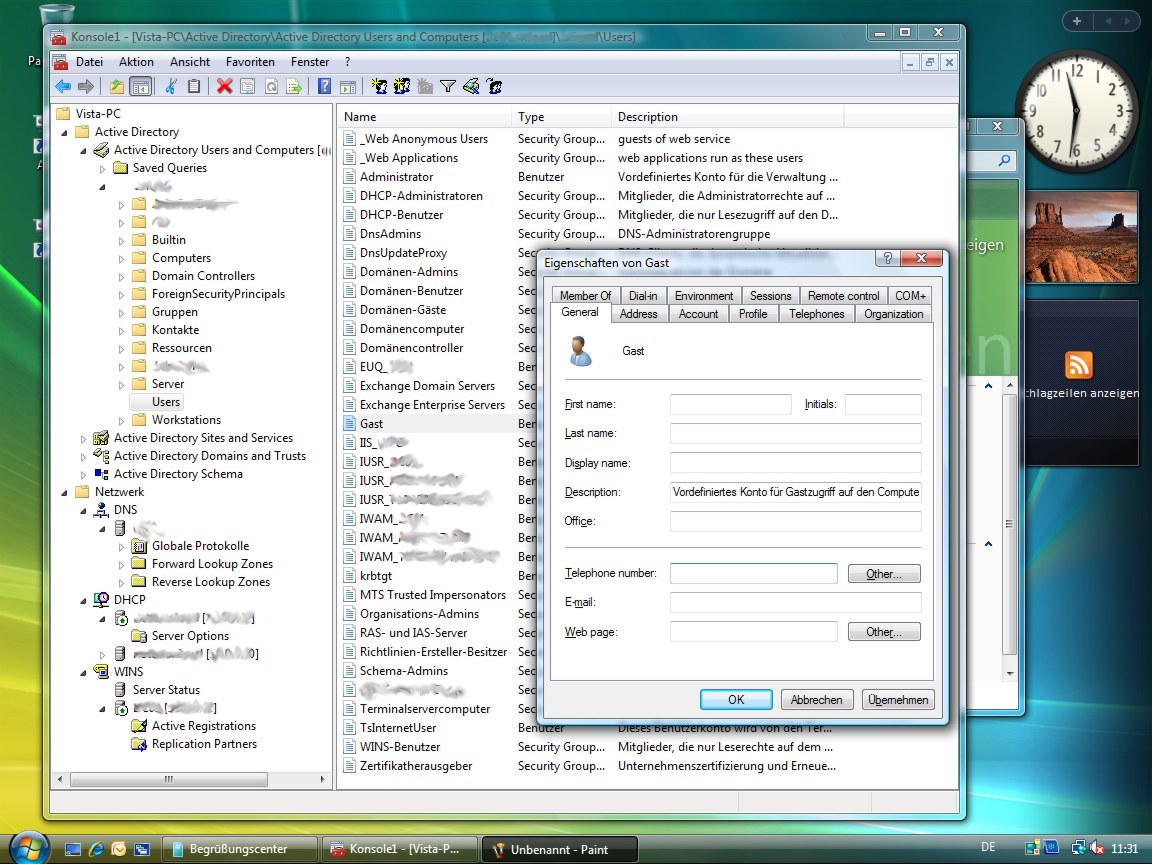Click the Windows Start orb

point(28,848)
